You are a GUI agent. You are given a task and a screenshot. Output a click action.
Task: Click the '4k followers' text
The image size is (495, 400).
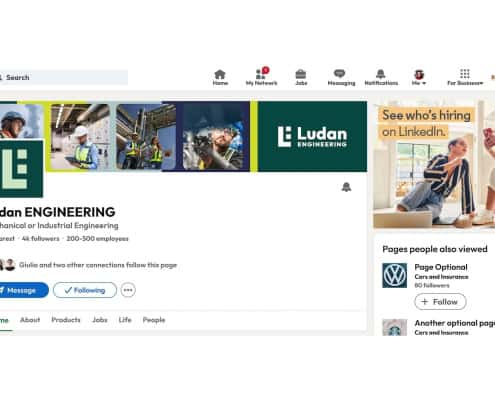[40, 239]
